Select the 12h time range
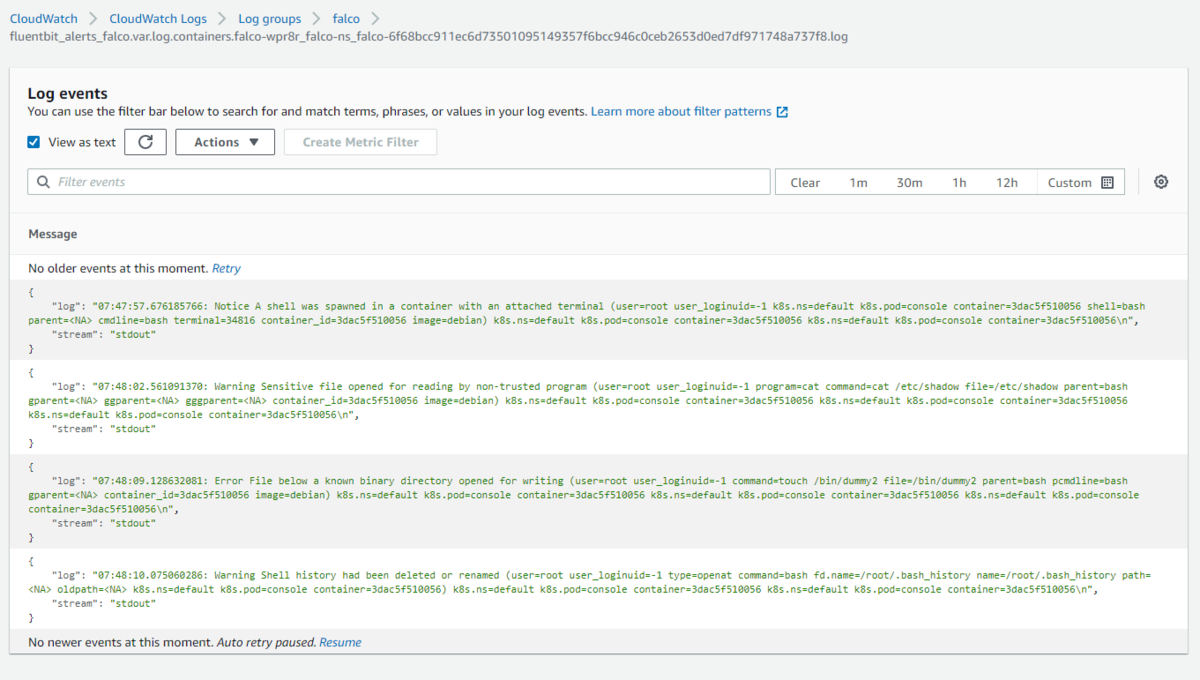1200x680 pixels. 1007,183
